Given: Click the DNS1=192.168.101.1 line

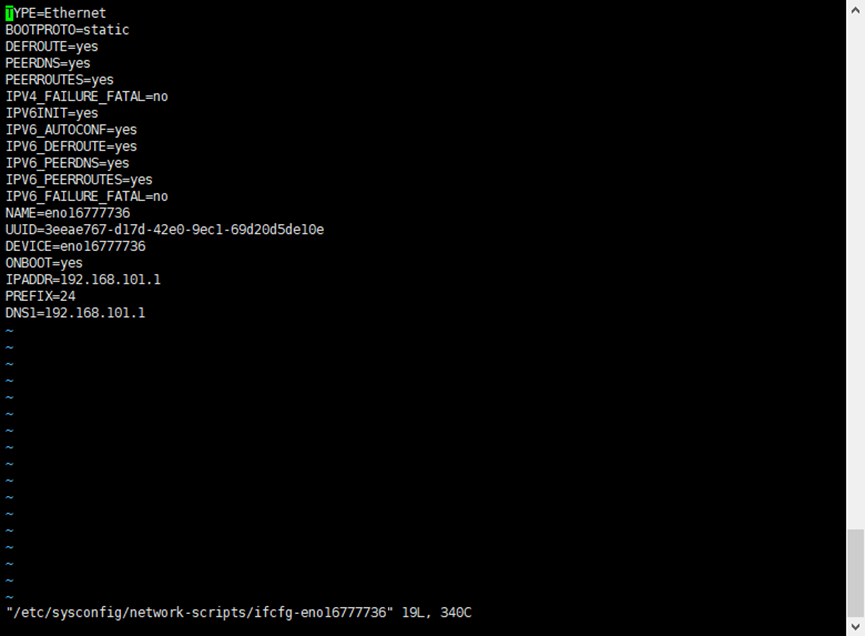Looking at the screenshot, I should pyautogui.click(x=75, y=313).
